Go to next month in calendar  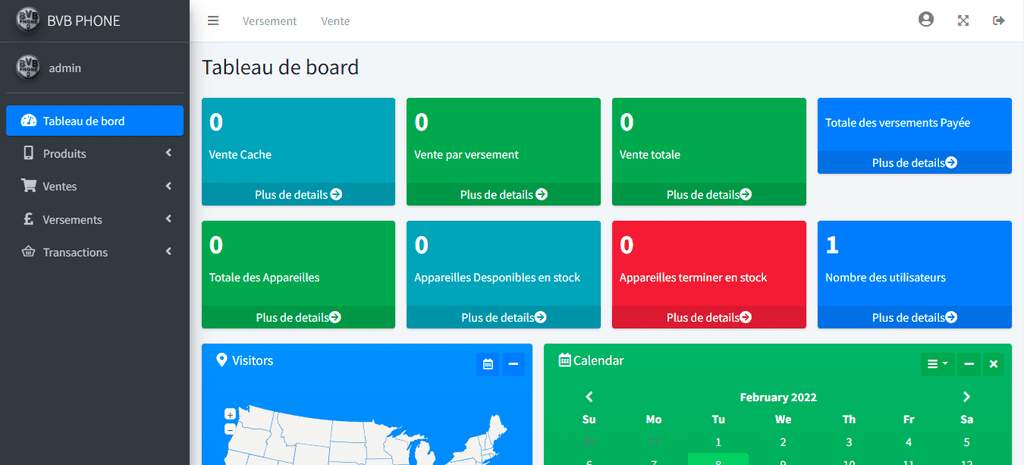pyautogui.click(x=967, y=397)
